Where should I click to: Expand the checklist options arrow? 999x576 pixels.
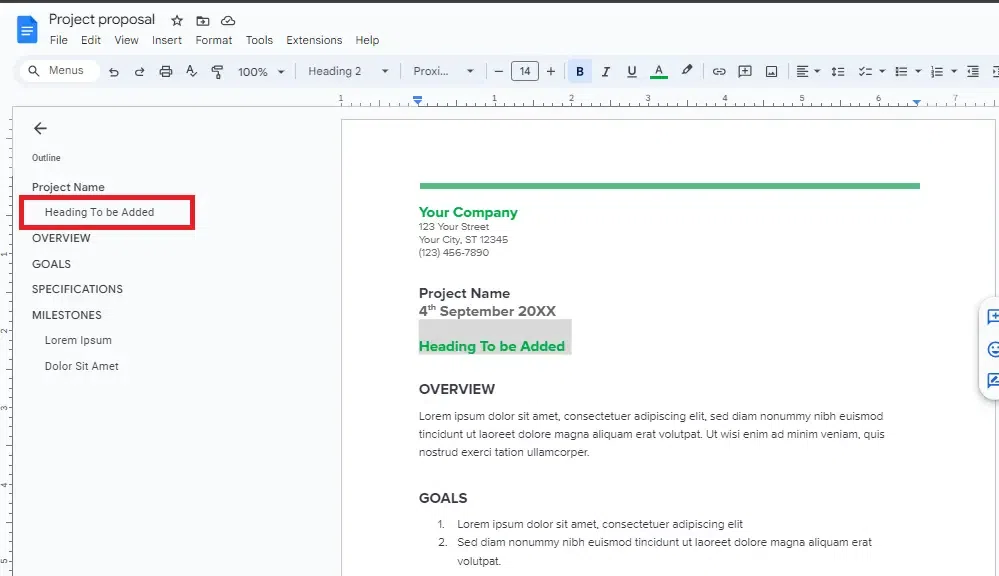882,71
